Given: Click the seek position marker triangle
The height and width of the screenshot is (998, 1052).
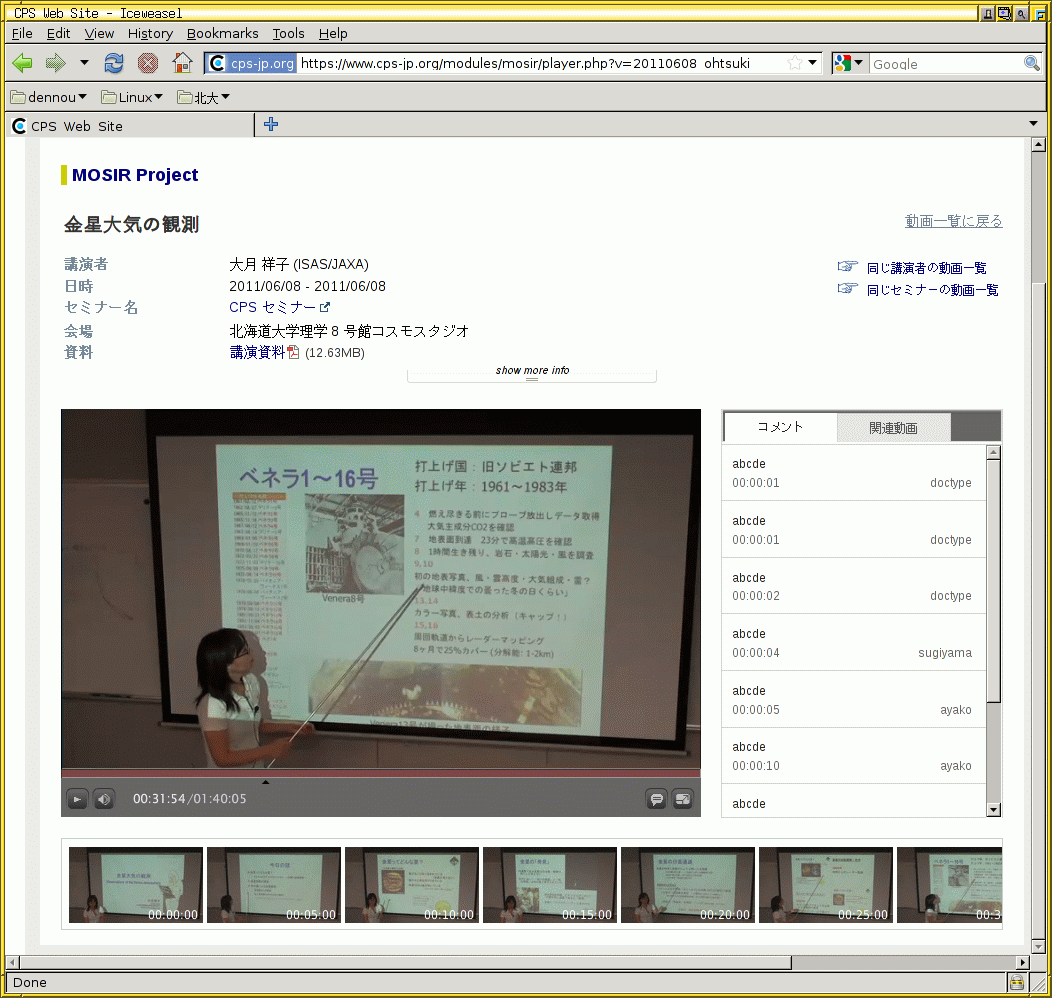Looking at the screenshot, I should pyautogui.click(x=265, y=782).
